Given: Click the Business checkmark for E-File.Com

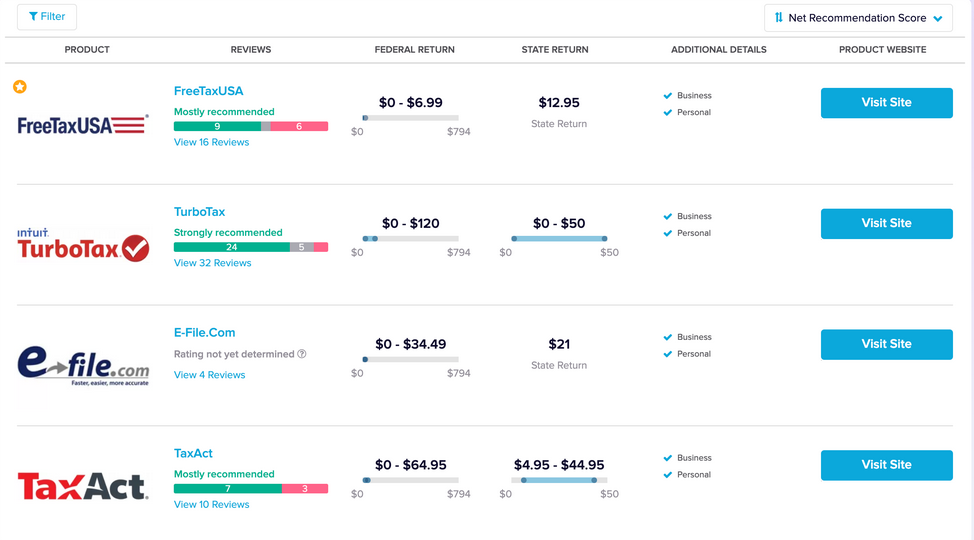Looking at the screenshot, I should (x=668, y=337).
